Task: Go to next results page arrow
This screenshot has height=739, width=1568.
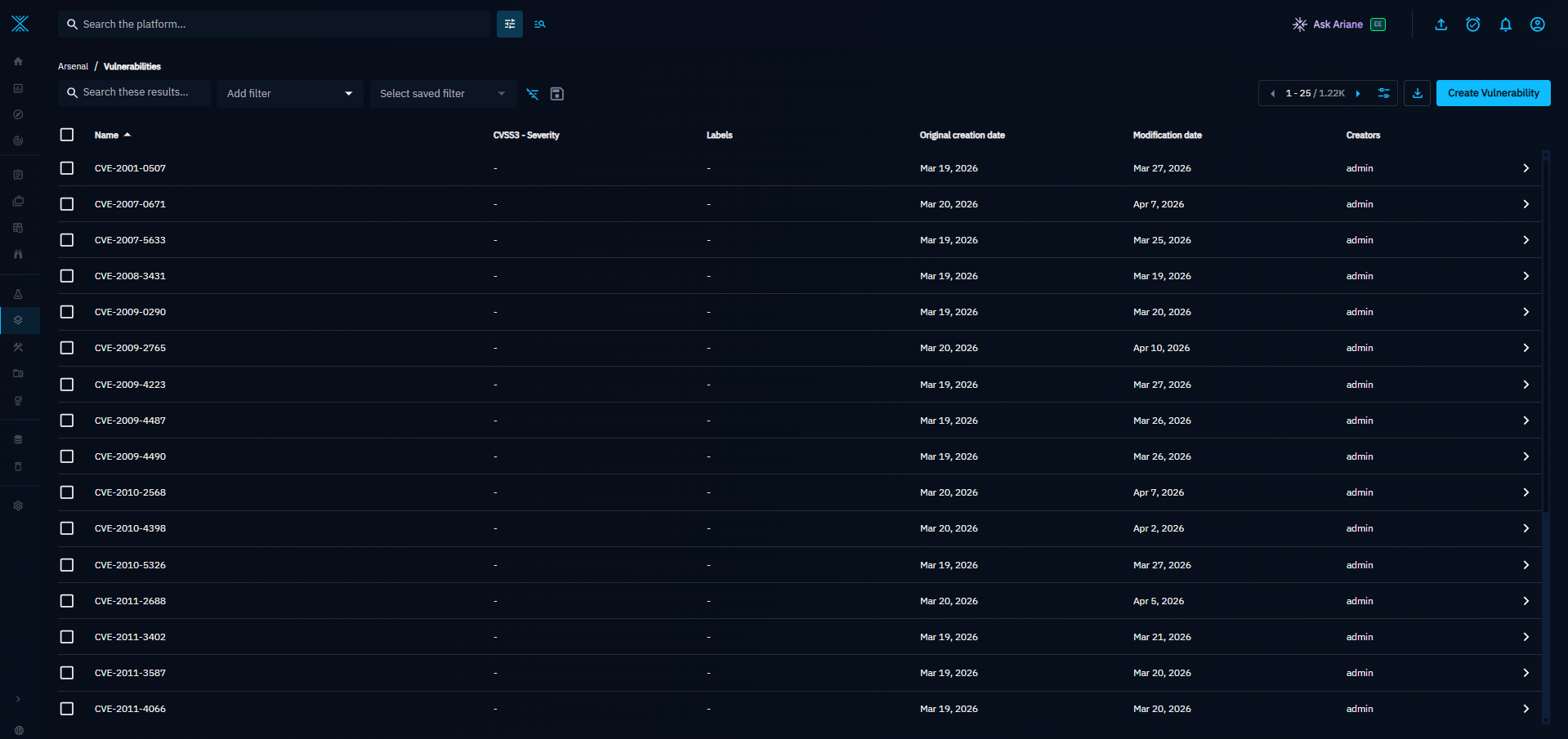Action: [1358, 94]
